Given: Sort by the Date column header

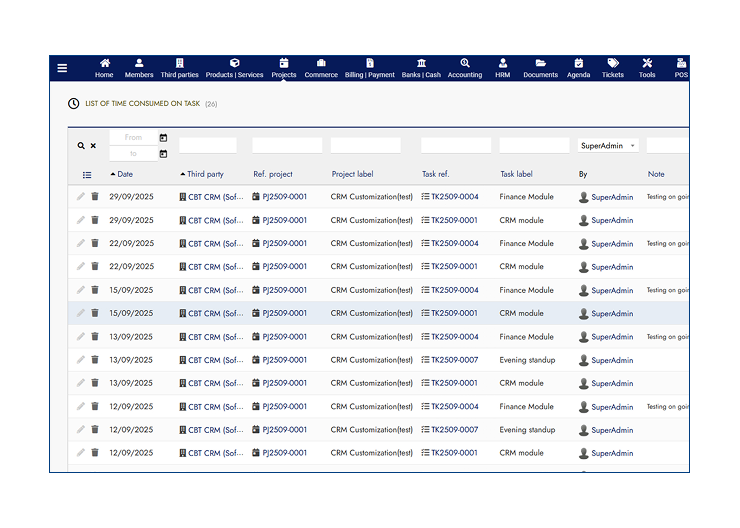Looking at the screenshot, I should tap(125, 174).
